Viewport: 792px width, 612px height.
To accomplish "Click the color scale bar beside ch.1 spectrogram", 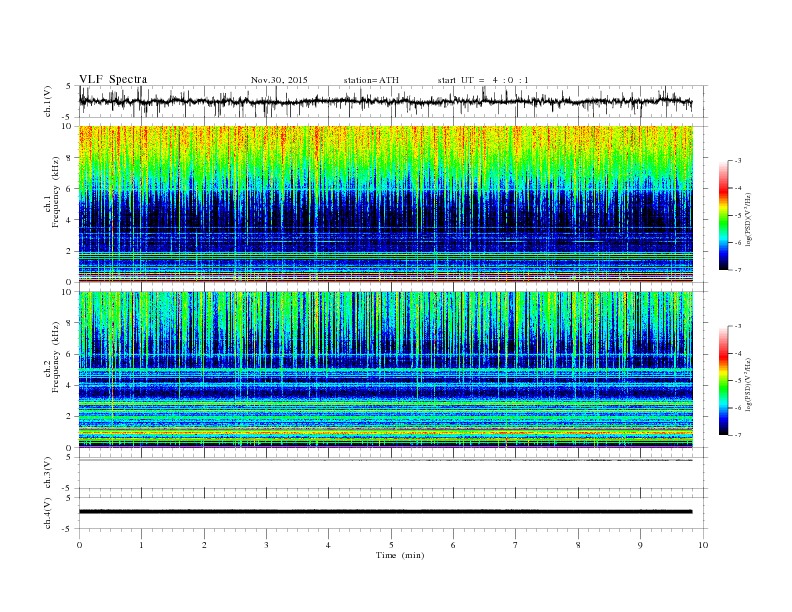I will pos(723,215).
